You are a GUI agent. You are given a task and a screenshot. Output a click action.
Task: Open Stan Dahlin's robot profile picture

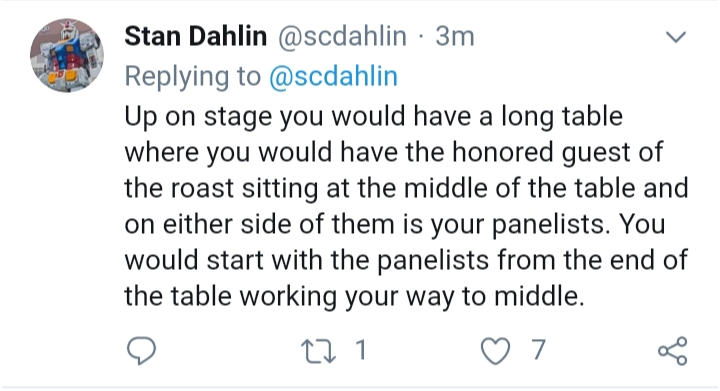tap(67, 55)
